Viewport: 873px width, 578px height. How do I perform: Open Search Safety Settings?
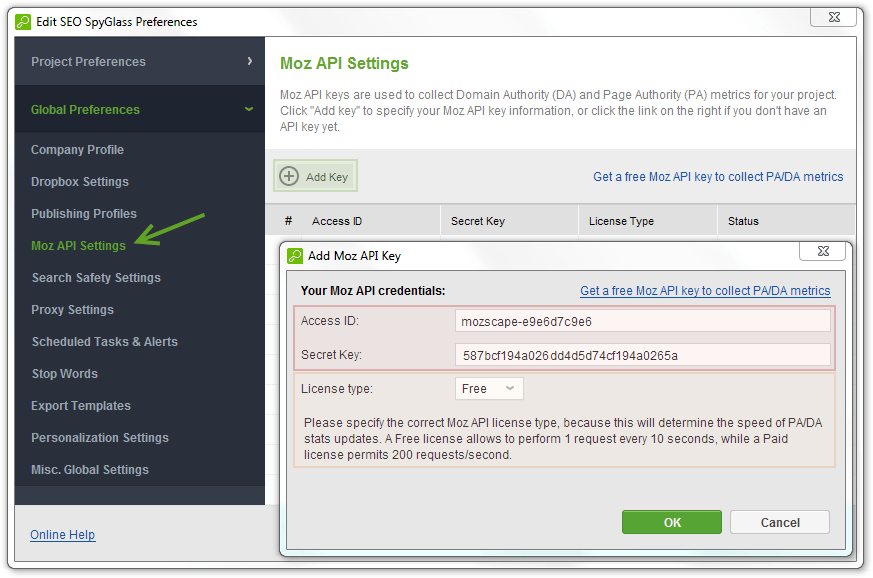(x=96, y=277)
